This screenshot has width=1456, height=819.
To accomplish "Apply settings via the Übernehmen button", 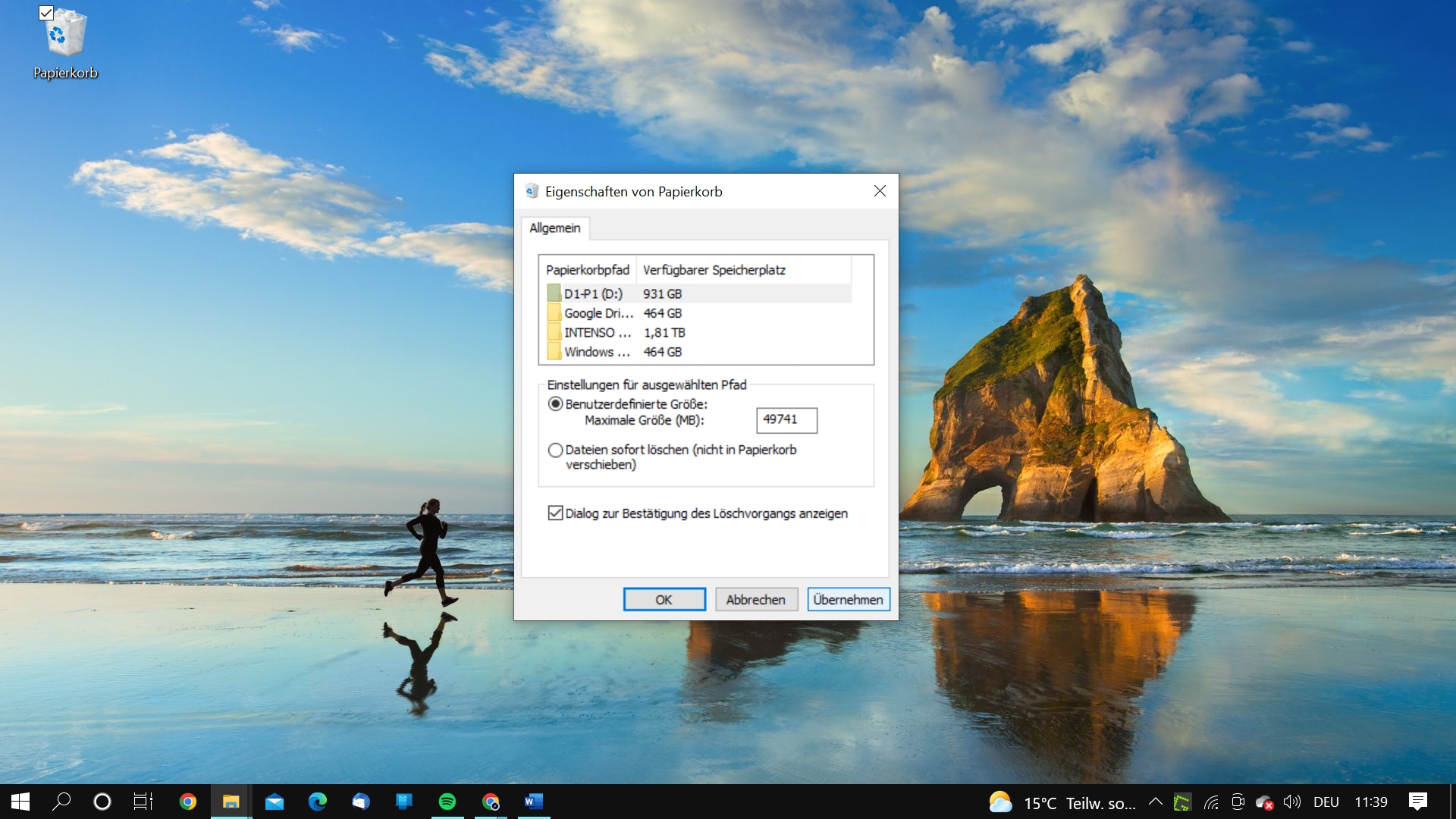I will pyautogui.click(x=848, y=599).
